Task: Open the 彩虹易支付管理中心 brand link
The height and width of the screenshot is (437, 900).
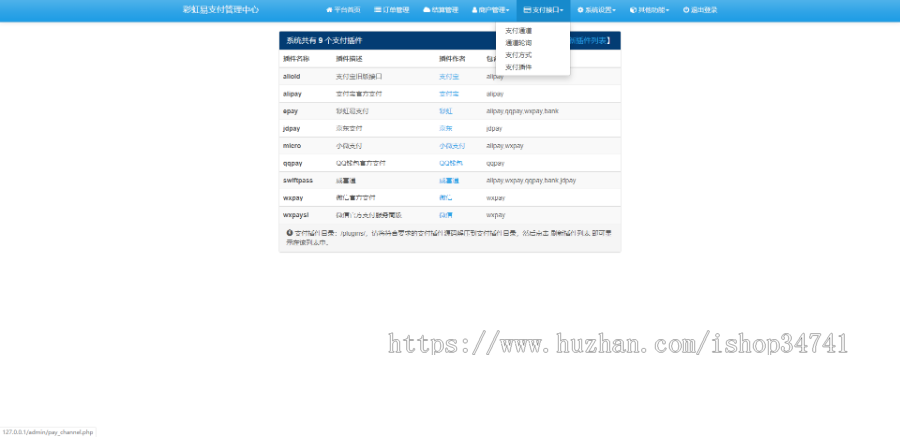Action: (221, 10)
